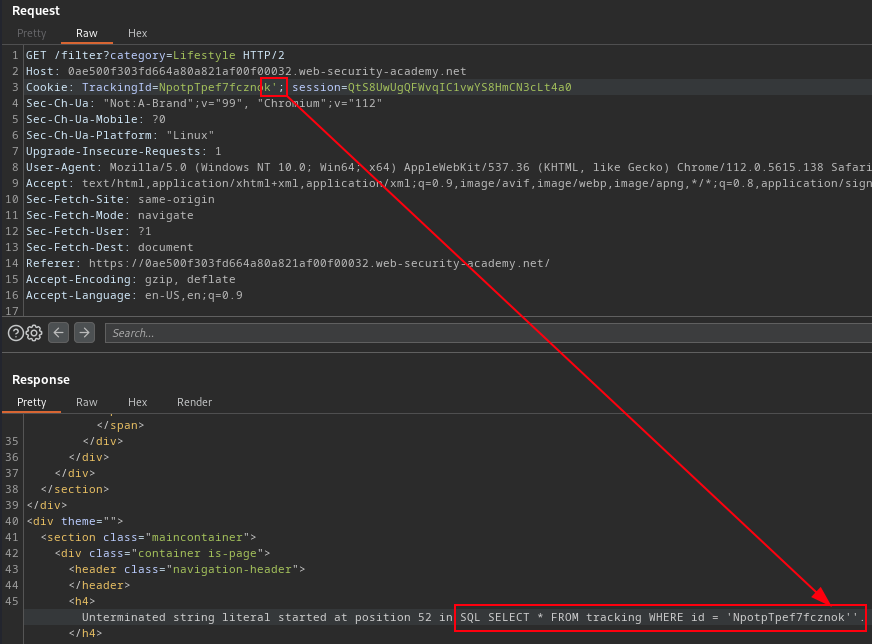Viewport: 872px width, 644px height.
Task: Switch Request view to Pretty tab
Action: click(32, 33)
